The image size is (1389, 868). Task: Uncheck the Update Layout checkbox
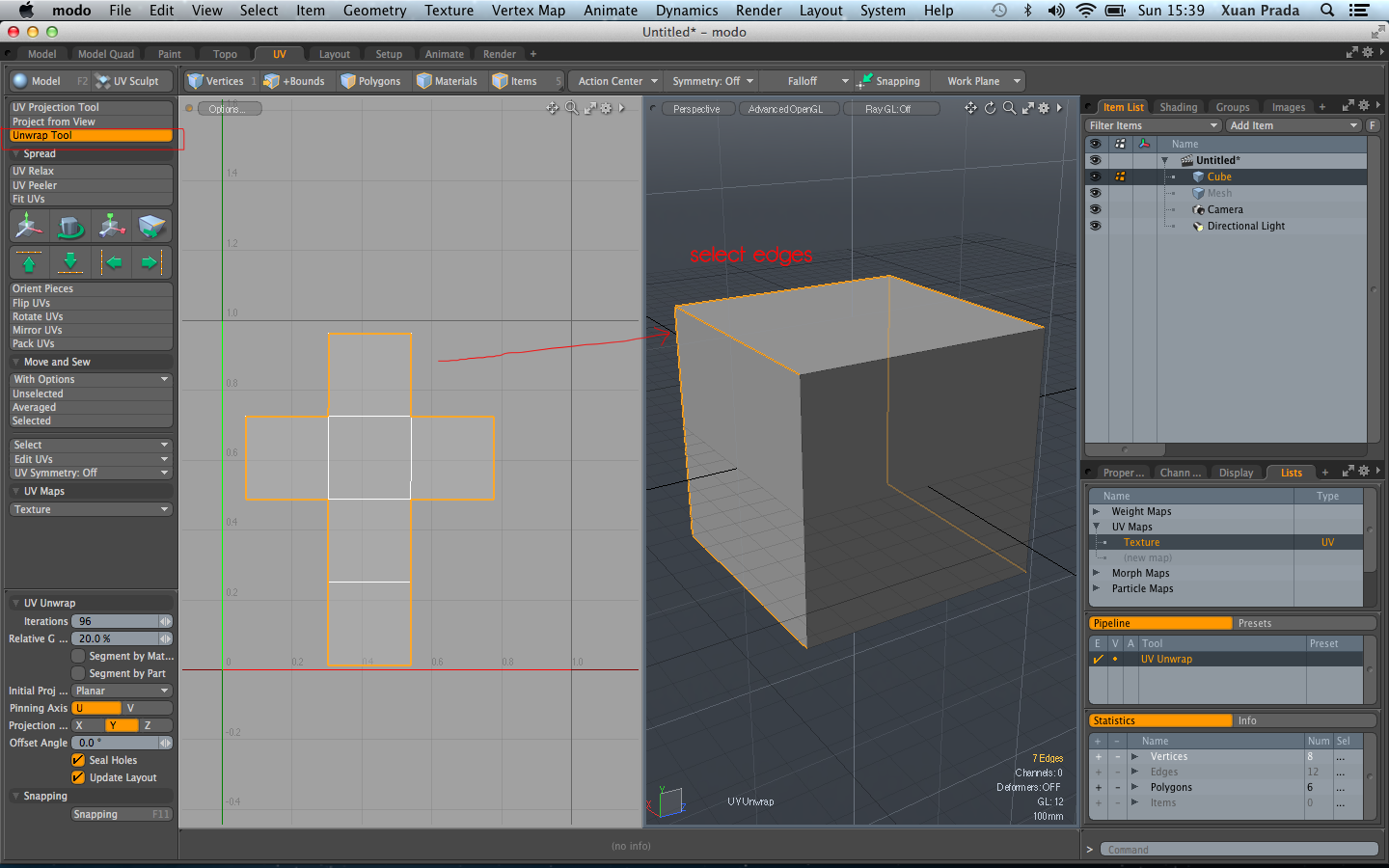78,777
